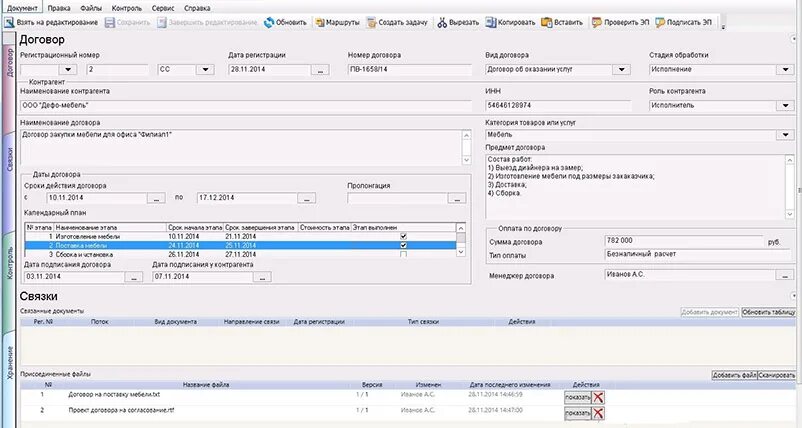802x428 pixels.
Task: Open picker button for Пролонгация field
Action: pyautogui.click(x=457, y=198)
